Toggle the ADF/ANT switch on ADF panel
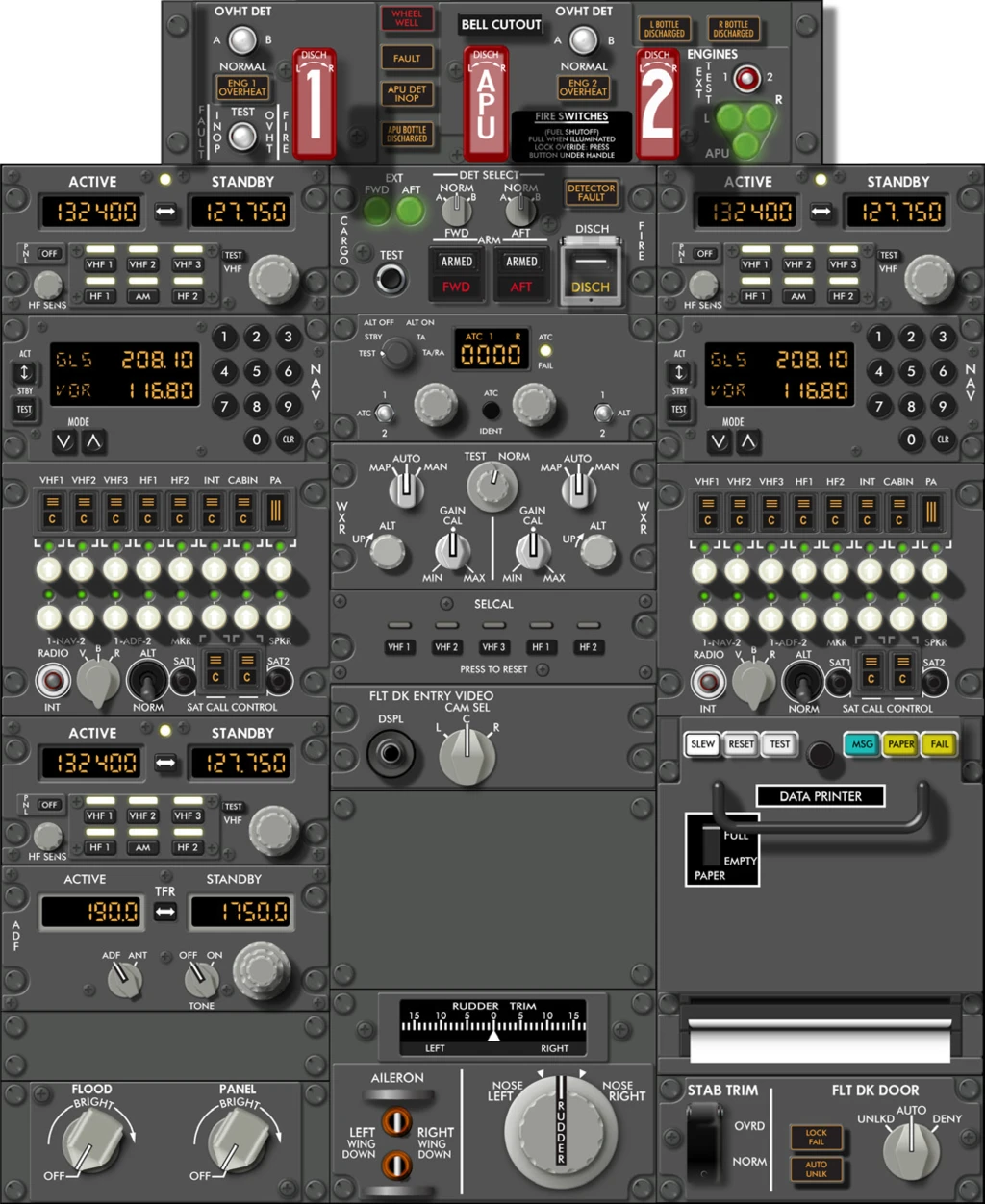Image resolution: width=985 pixels, height=1204 pixels. coord(125,979)
